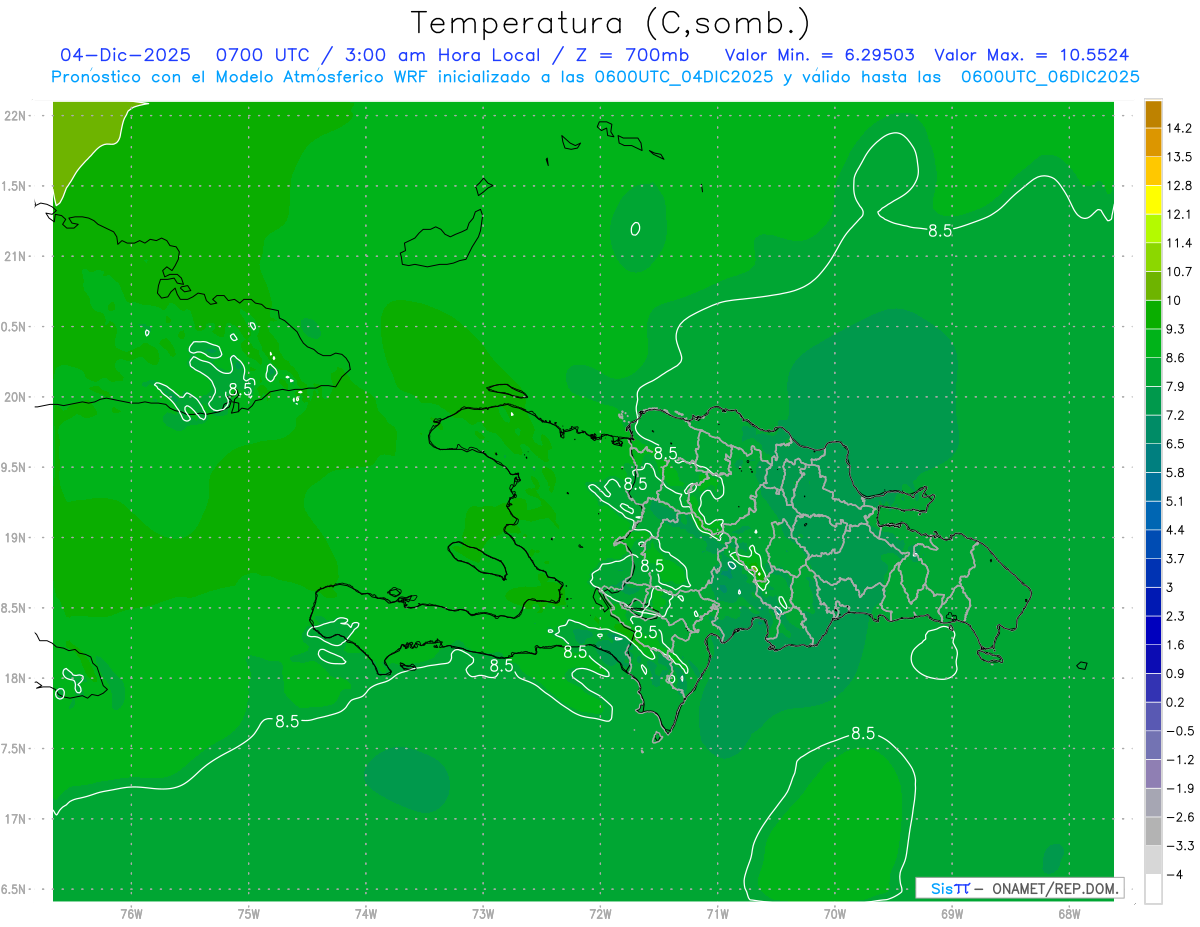Click the '8.5' contour label over eastern Cuba

click(241, 389)
